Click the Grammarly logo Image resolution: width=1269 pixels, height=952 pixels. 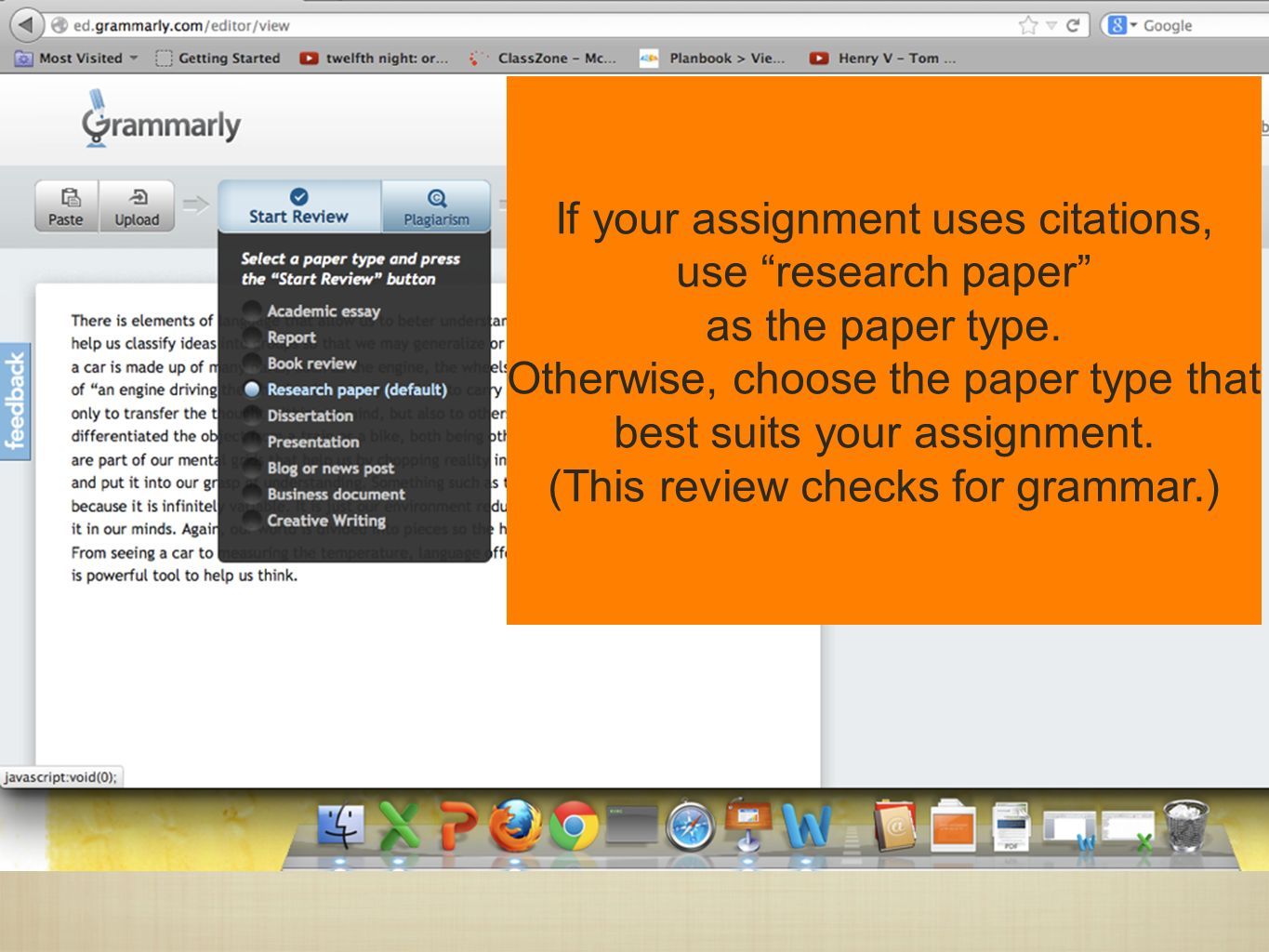[161, 121]
